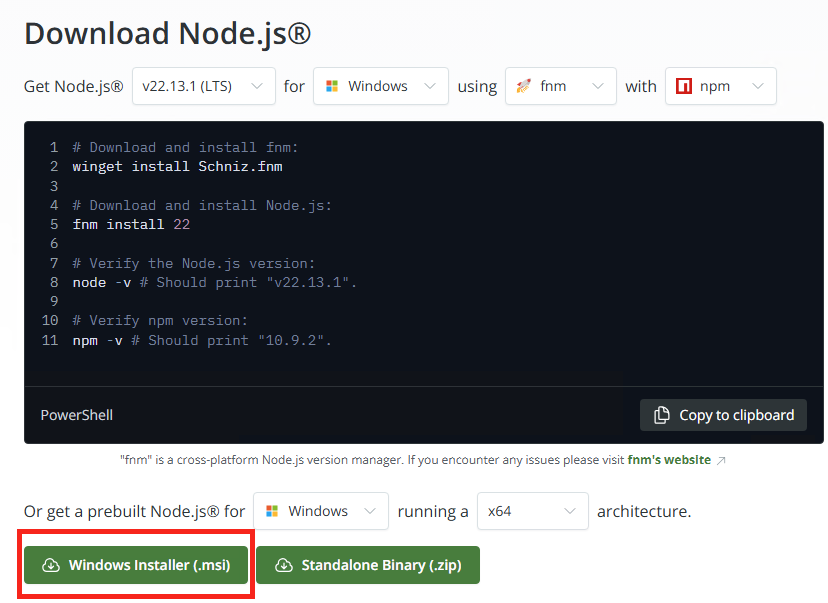828x603 pixels.
Task: Click the code line starting 'node -v'
Action: pyautogui.click(x=215, y=282)
